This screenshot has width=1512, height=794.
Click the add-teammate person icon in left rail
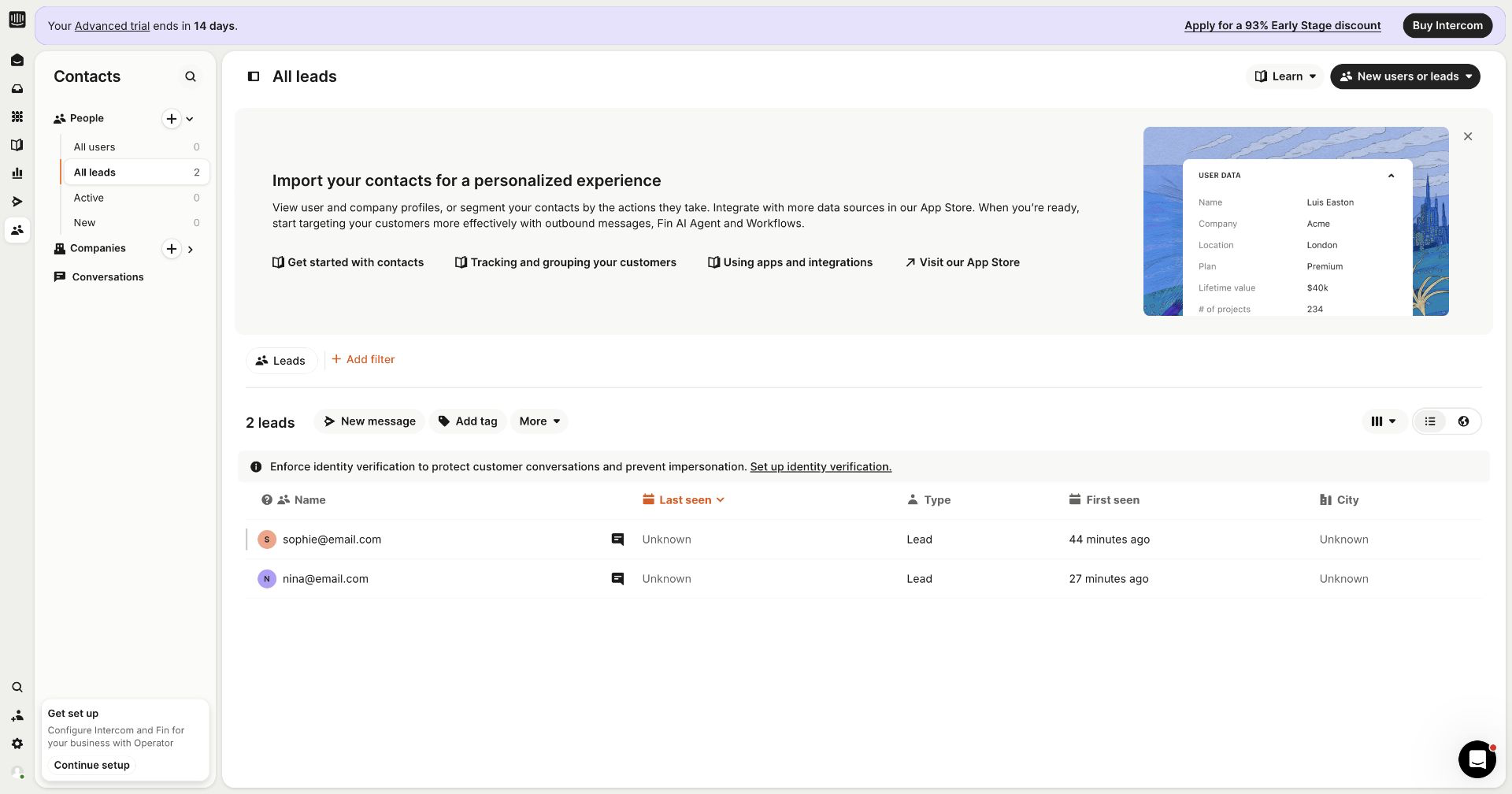click(17, 715)
